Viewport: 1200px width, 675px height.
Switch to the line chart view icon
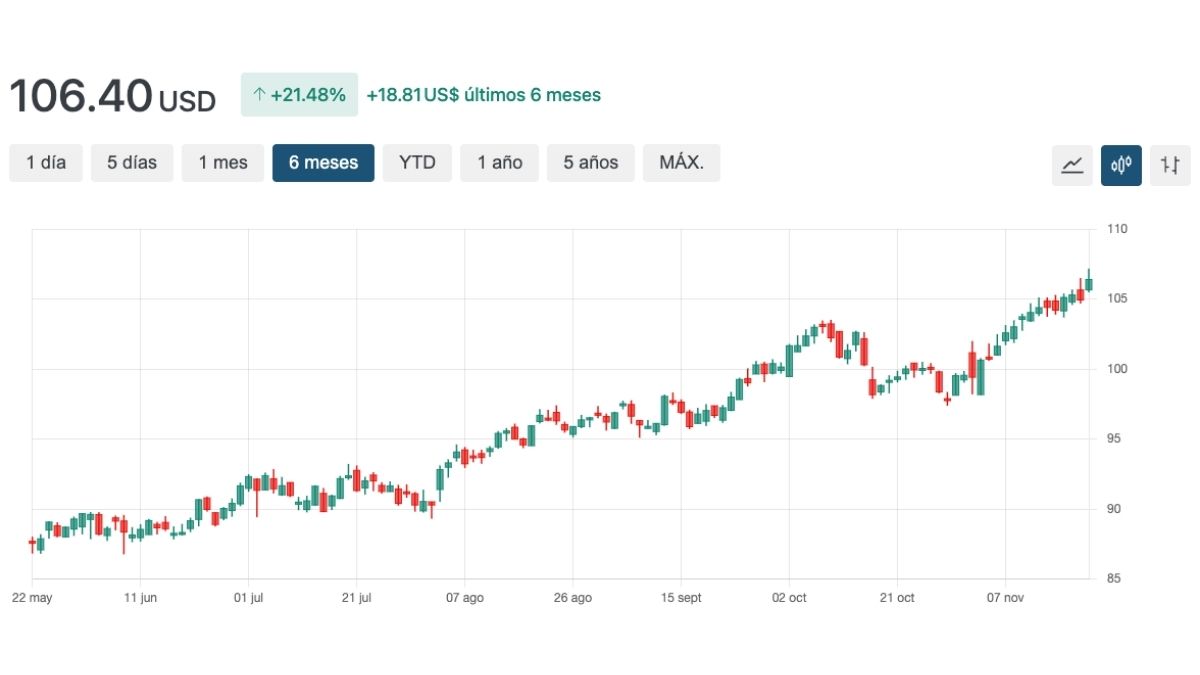click(x=1072, y=165)
